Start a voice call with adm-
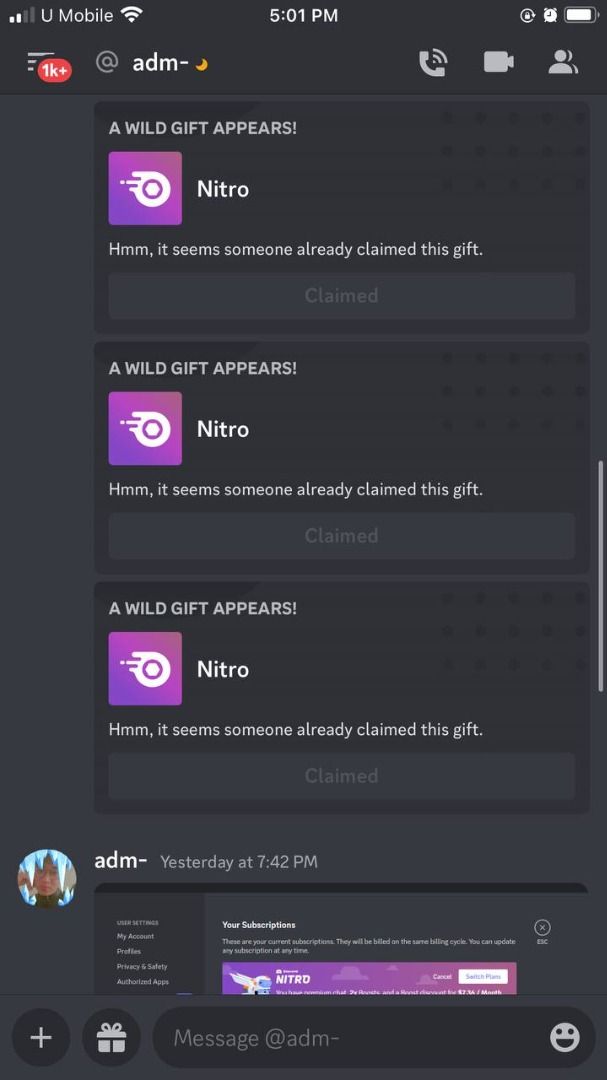This screenshot has height=1080, width=607. (x=433, y=63)
